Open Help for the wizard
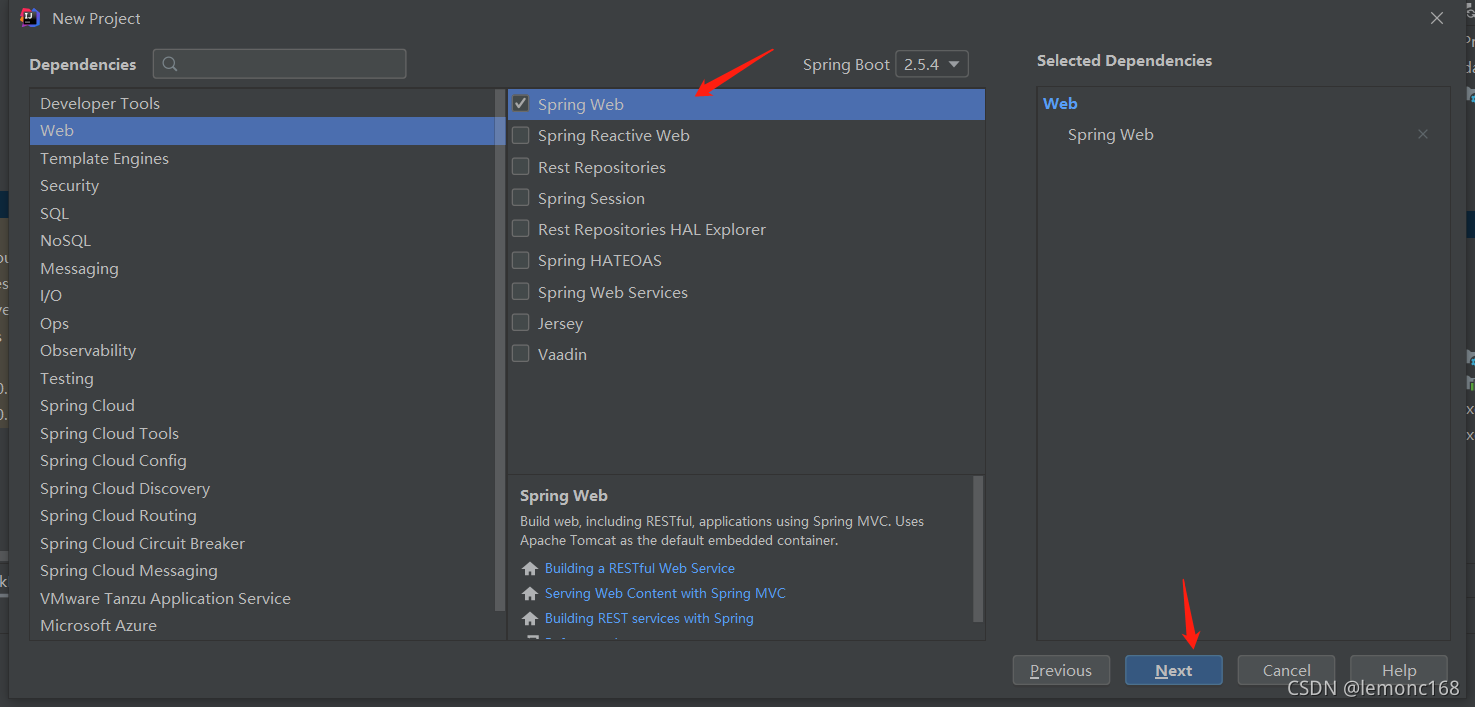Viewport: 1475px width, 707px height. (x=1399, y=670)
